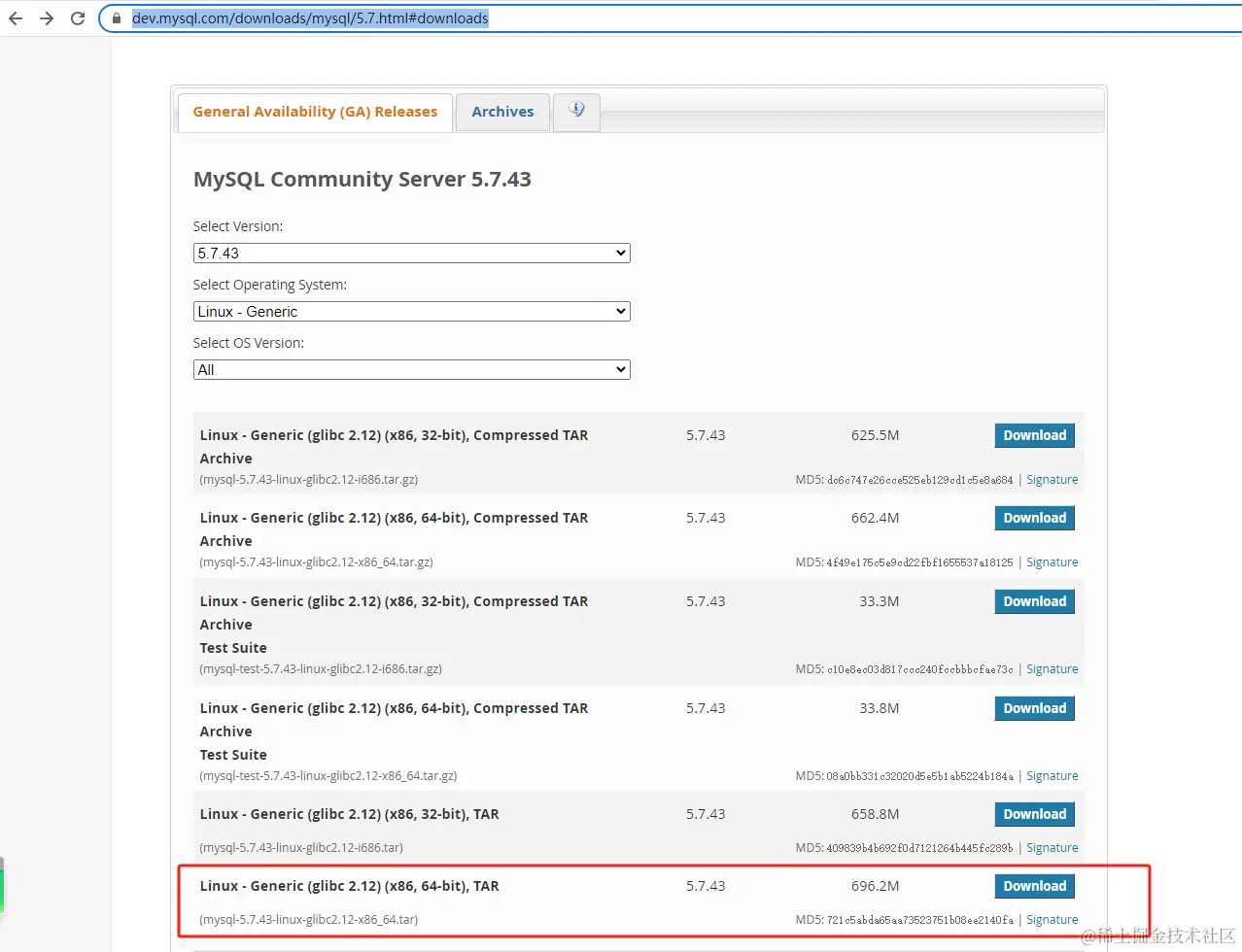The image size is (1242, 952).
Task: Click the 658.8M size value
Action: click(875, 814)
